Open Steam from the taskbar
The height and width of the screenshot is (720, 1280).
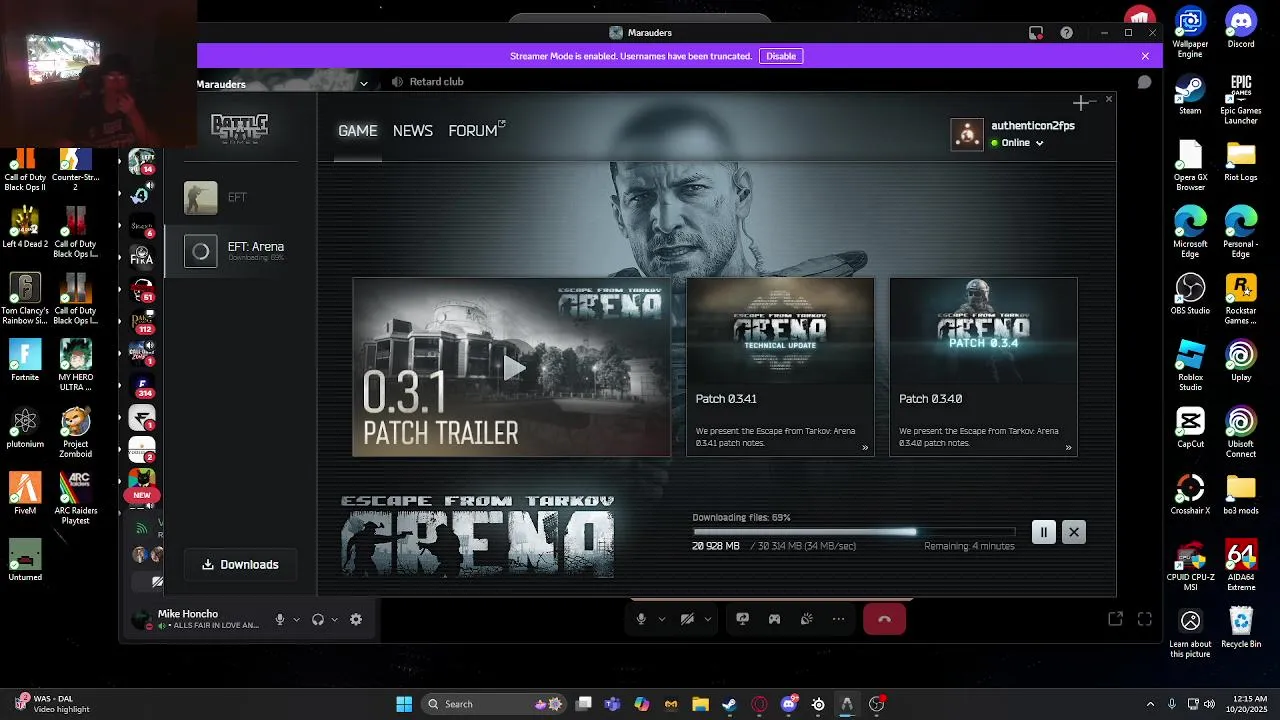point(729,704)
